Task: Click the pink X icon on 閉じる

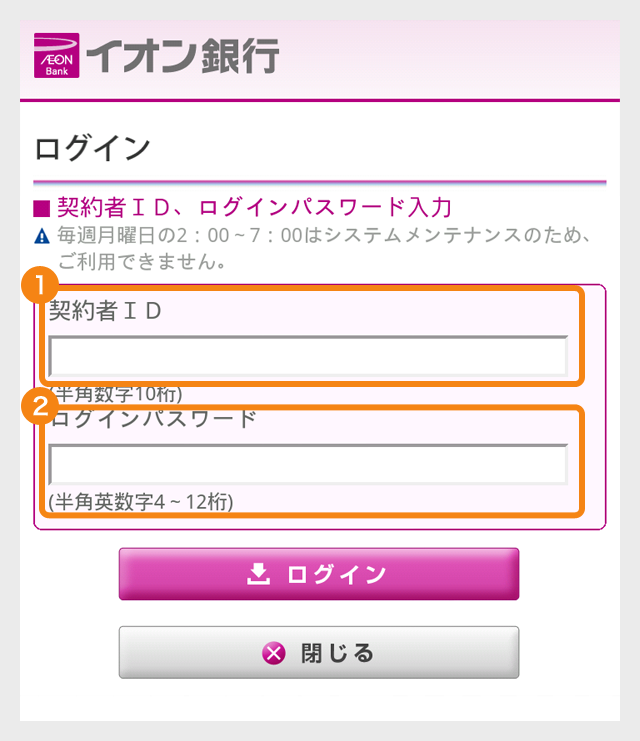Action: coord(274,653)
